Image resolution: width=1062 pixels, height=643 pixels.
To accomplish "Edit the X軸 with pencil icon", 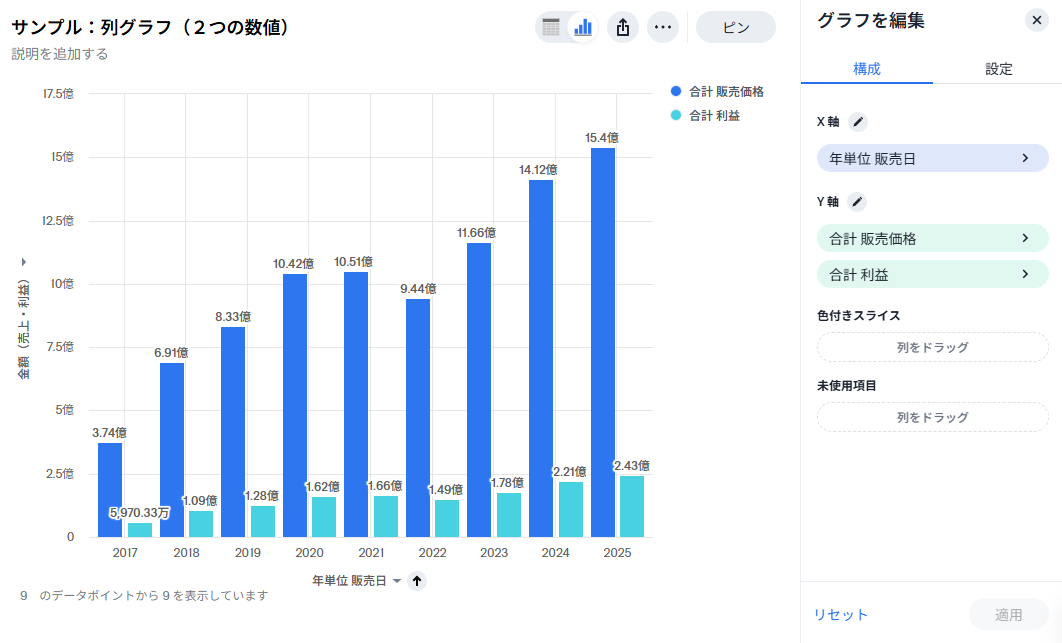I will (857, 122).
